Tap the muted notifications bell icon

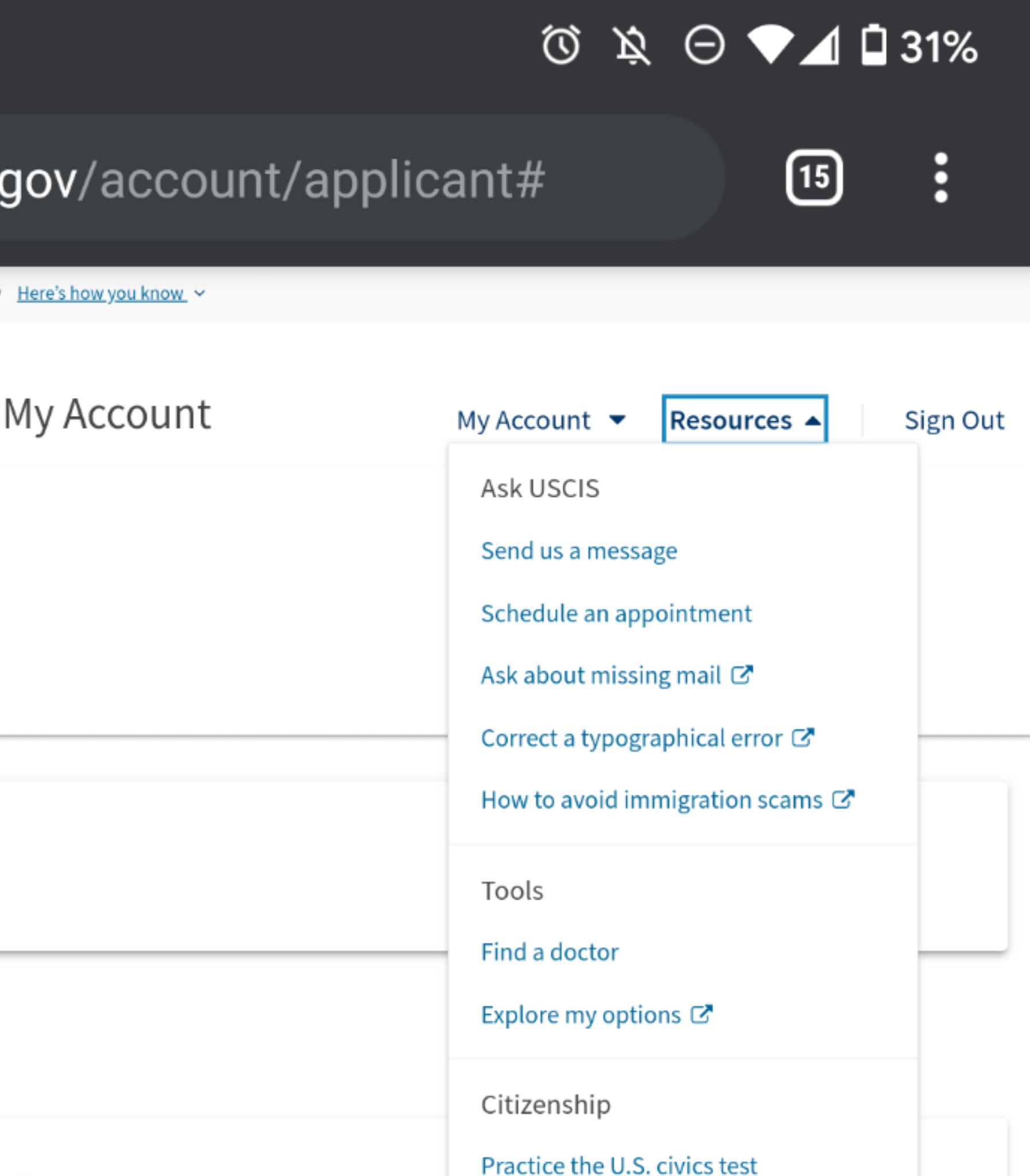(632, 46)
